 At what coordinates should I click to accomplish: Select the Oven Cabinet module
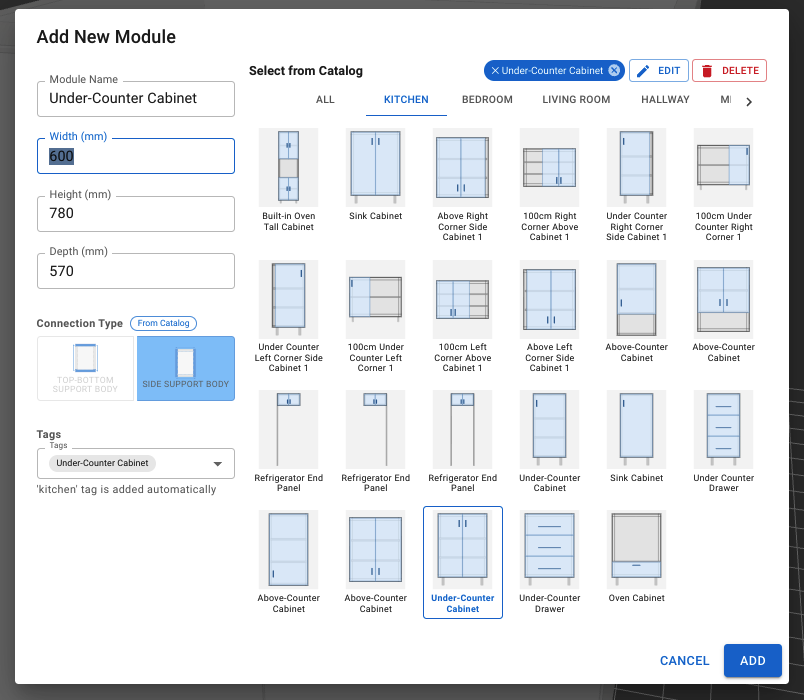click(x=636, y=549)
